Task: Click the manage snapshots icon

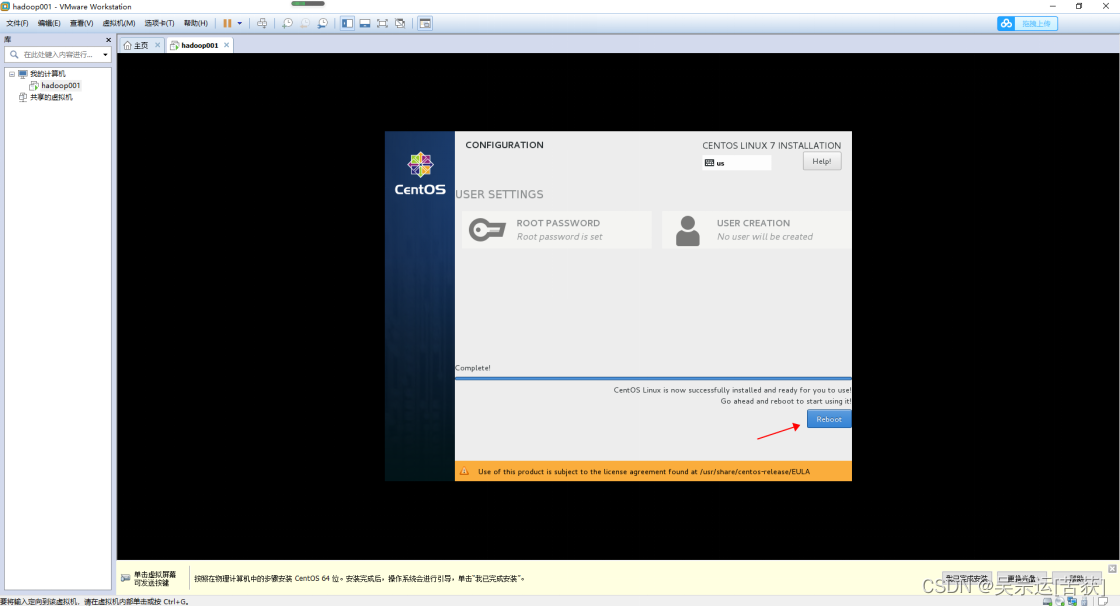Action: click(x=323, y=24)
